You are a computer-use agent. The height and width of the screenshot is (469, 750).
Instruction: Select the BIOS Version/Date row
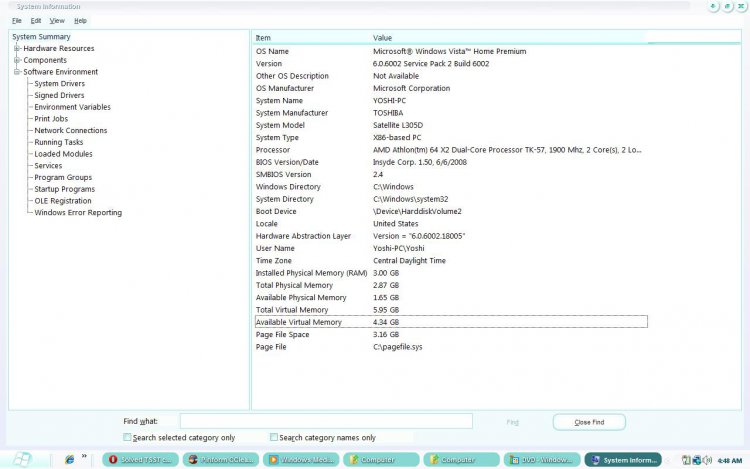(451, 162)
